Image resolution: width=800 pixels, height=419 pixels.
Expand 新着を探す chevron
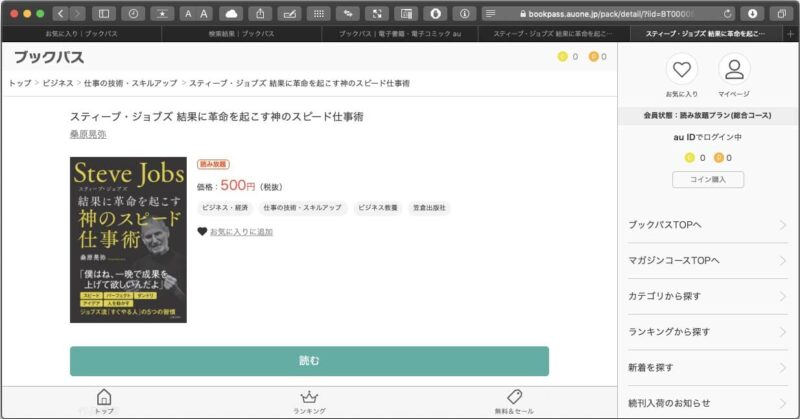click(783, 368)
